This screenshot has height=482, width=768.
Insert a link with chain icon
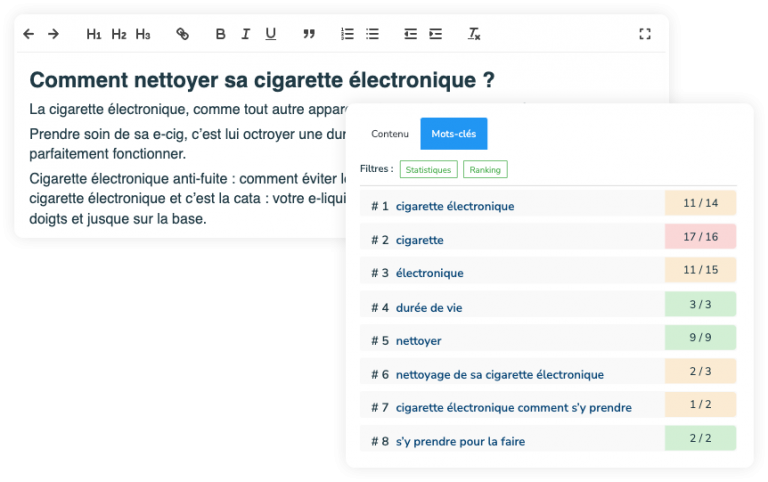coord(182,34)
